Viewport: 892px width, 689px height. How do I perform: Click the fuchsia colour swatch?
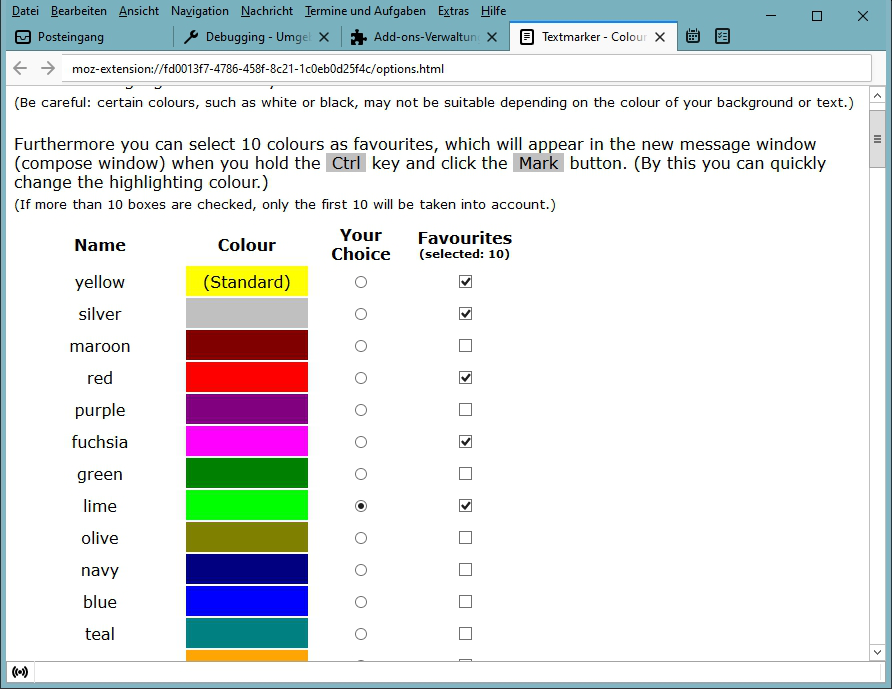click(x=247, y=442)
